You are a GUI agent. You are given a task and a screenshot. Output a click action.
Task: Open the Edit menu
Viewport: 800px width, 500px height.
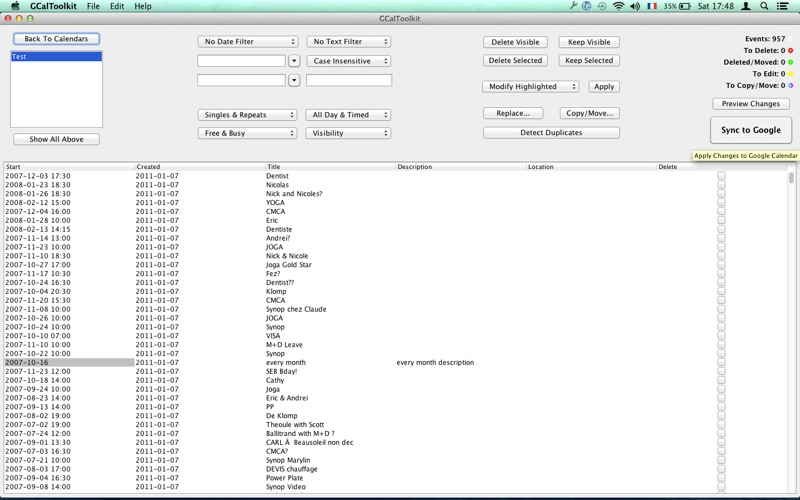(117, 6)
